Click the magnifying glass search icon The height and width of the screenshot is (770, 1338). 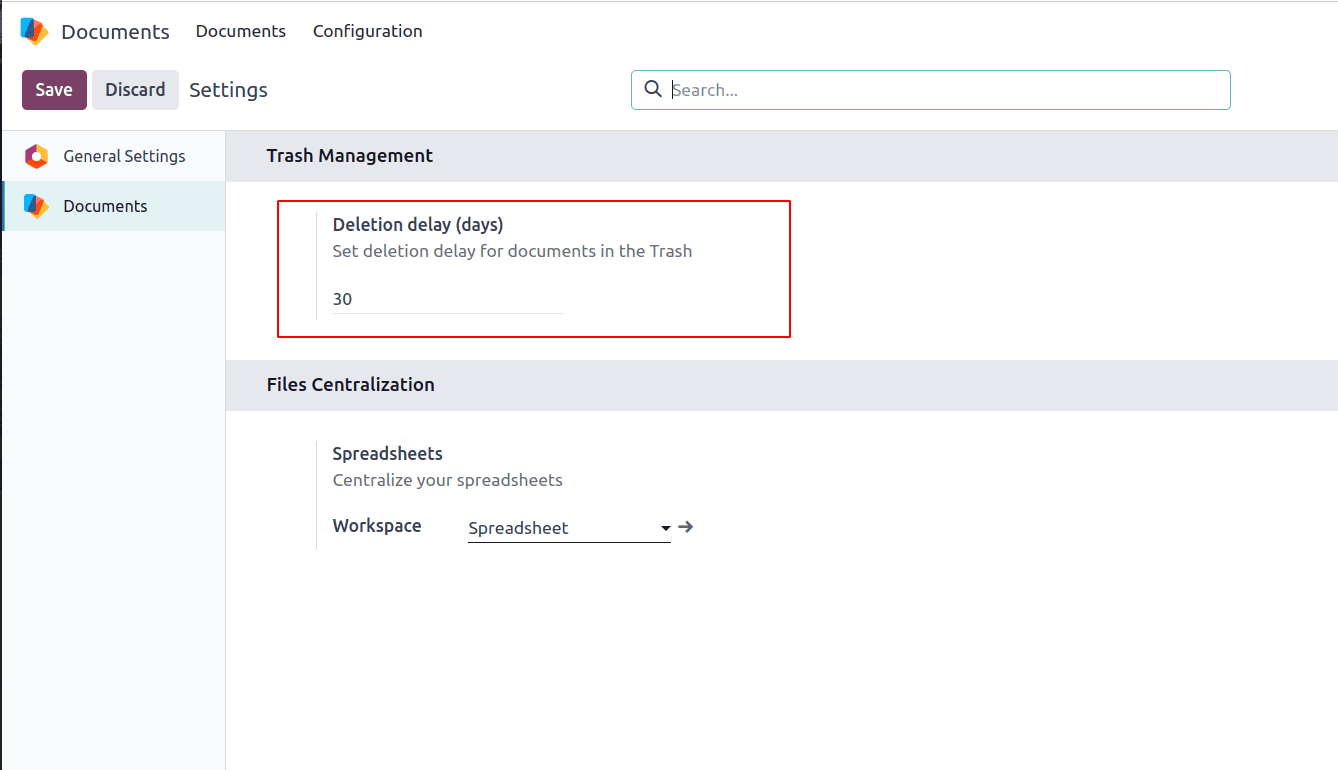653,89
